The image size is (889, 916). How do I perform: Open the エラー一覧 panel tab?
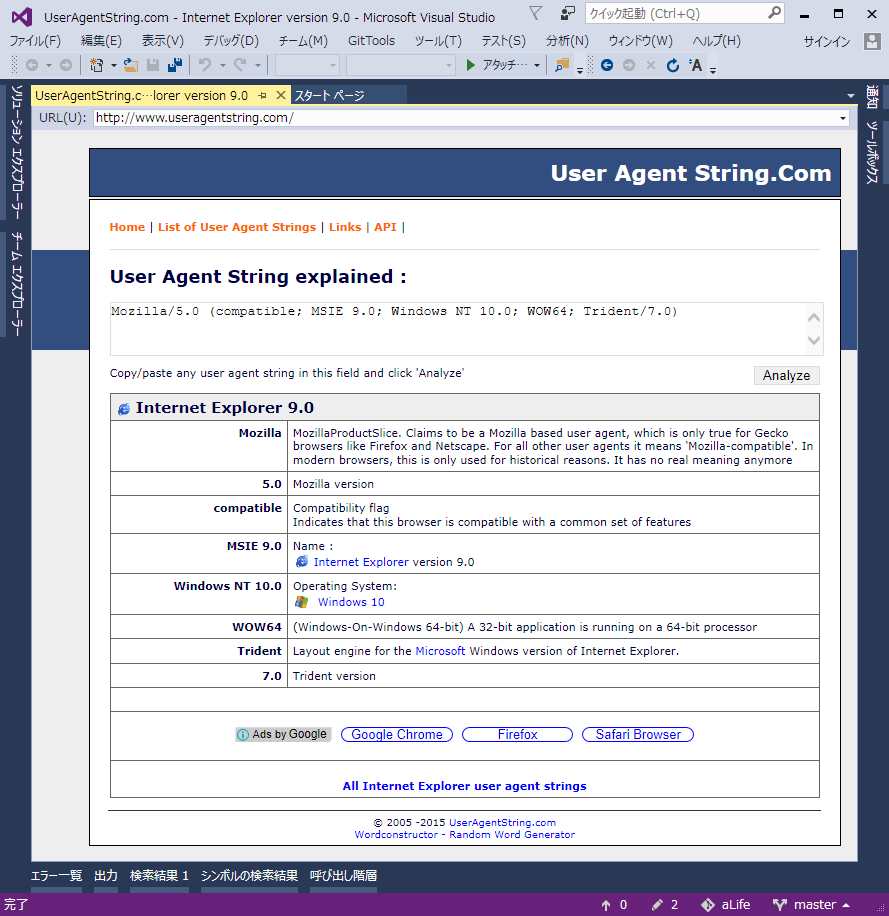(56, 876)
